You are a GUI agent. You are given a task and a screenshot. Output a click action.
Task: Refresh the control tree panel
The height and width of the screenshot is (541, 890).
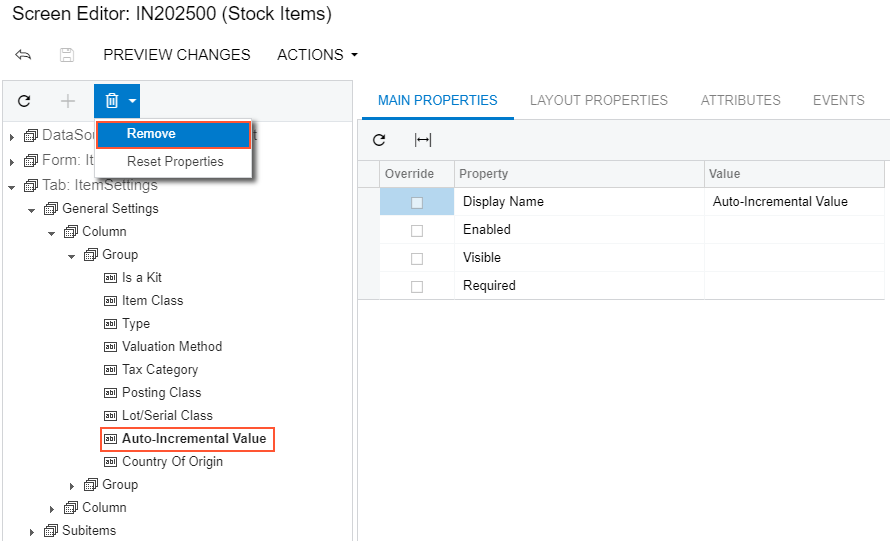24,101
